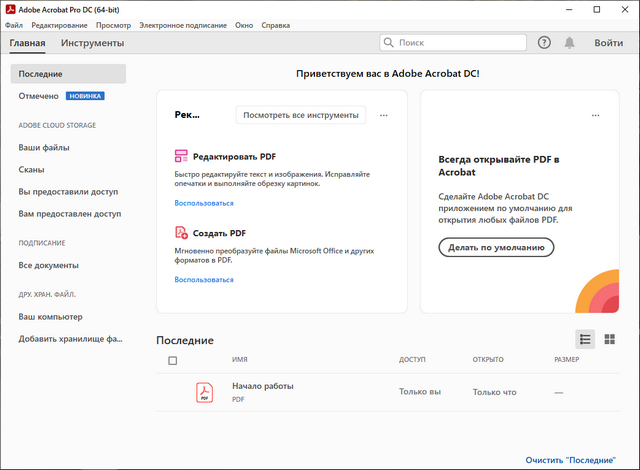
Task: Switch to grid thumbnail view
Action: (x=609, y=340)
